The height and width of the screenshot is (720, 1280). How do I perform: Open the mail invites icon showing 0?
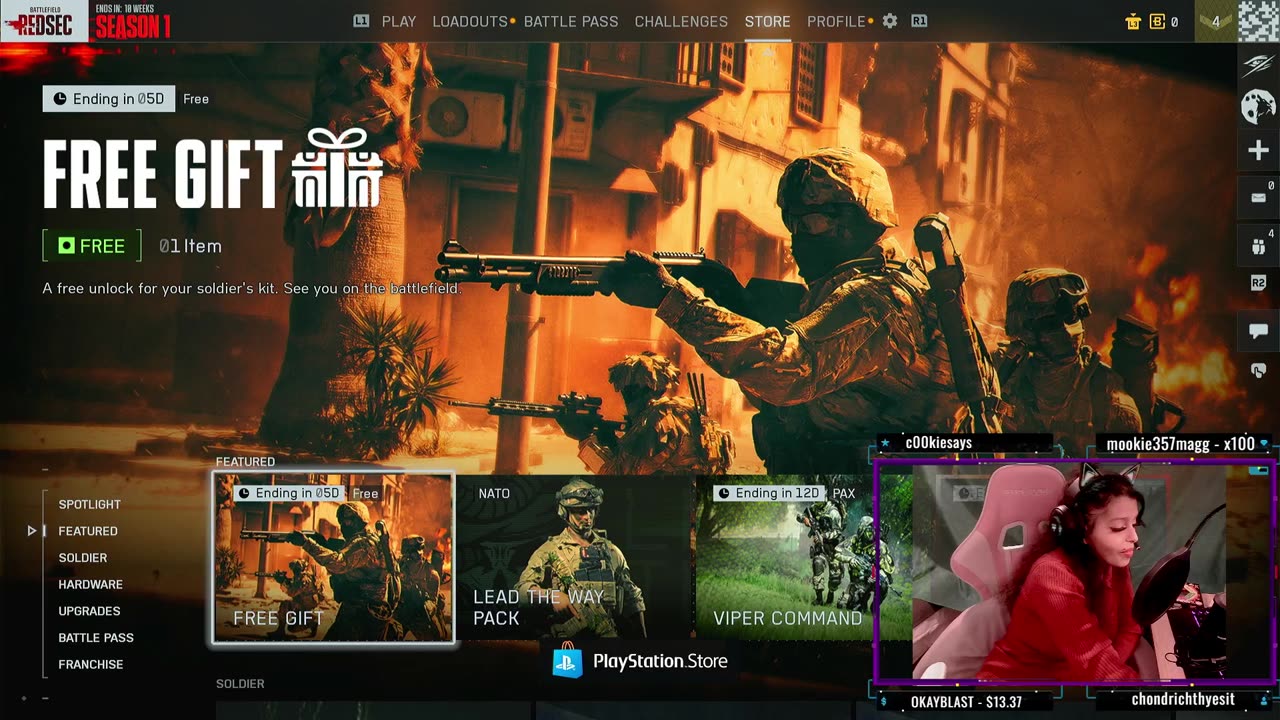(x=1258, y=197)
